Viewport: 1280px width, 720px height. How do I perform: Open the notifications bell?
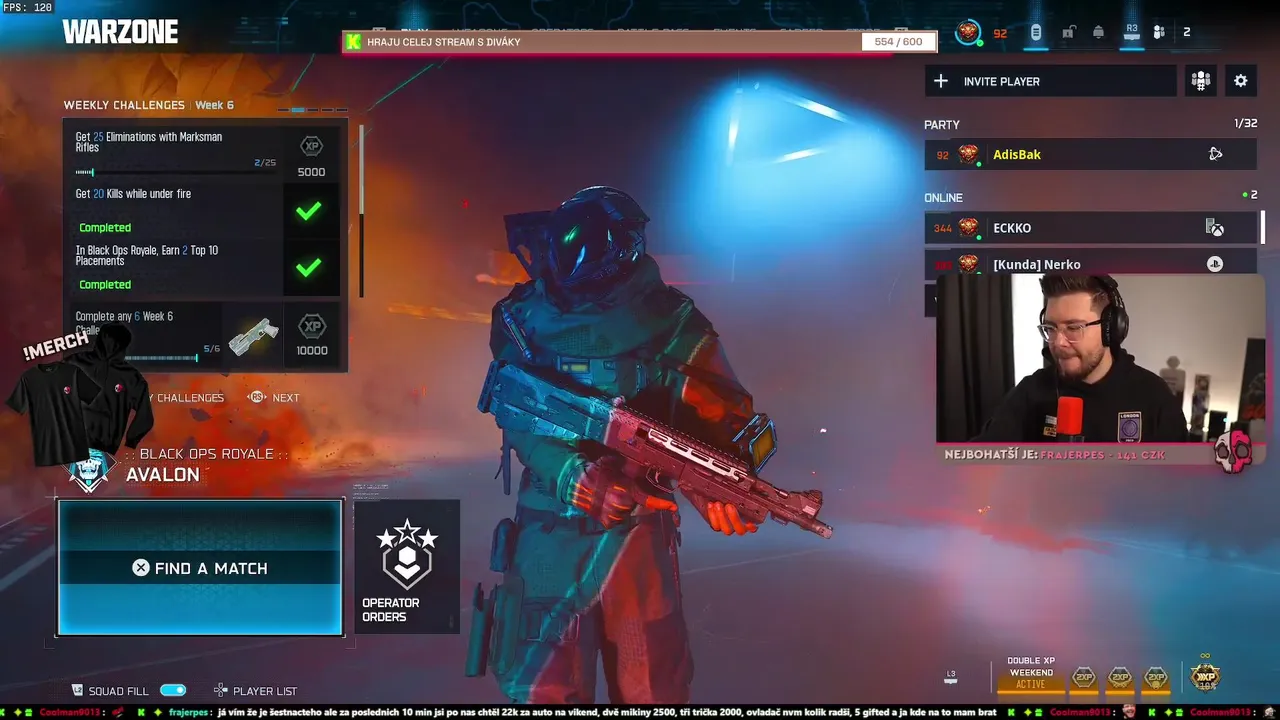[1098, 33]
